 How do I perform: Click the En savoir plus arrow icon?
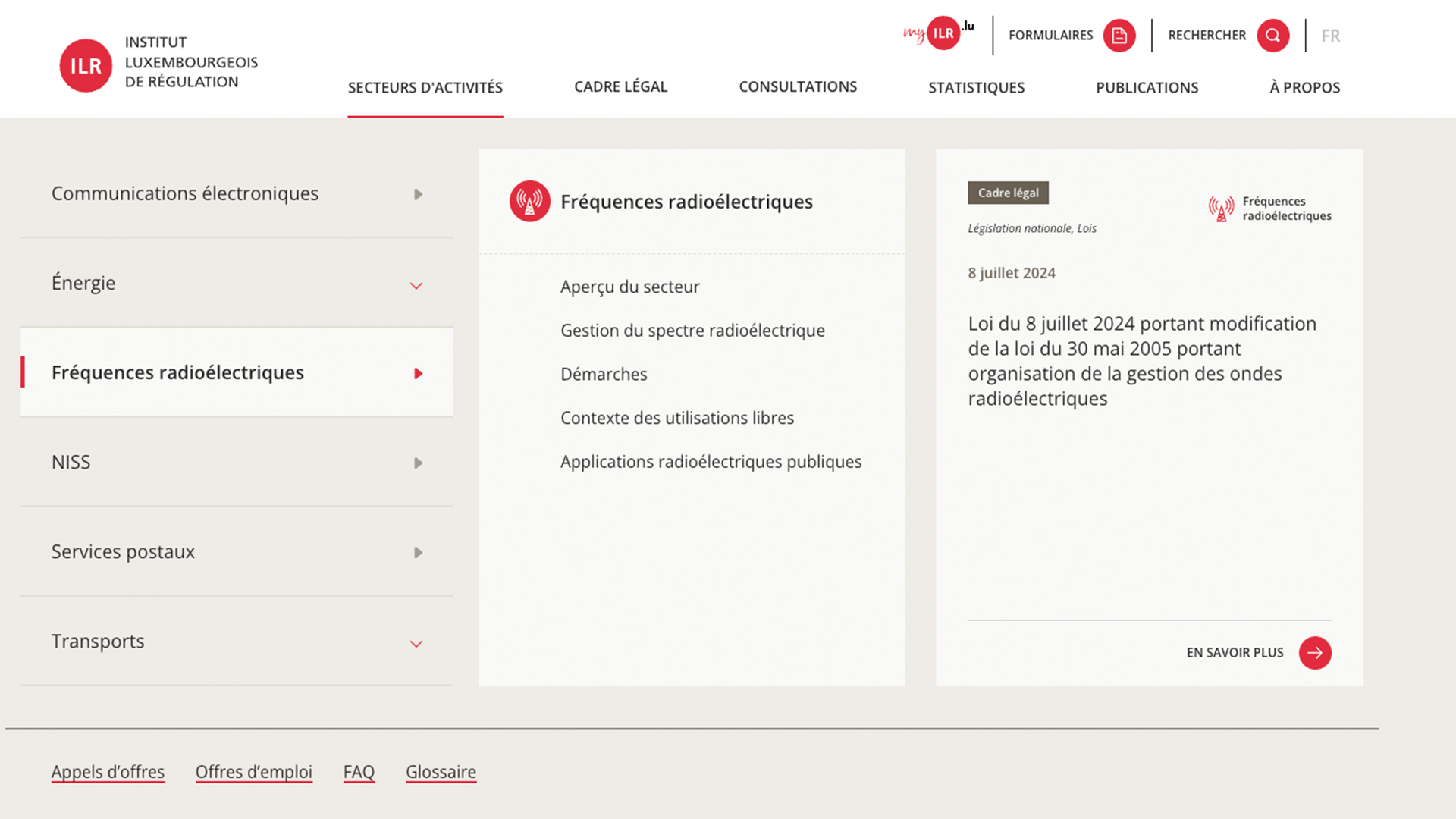1315,653
